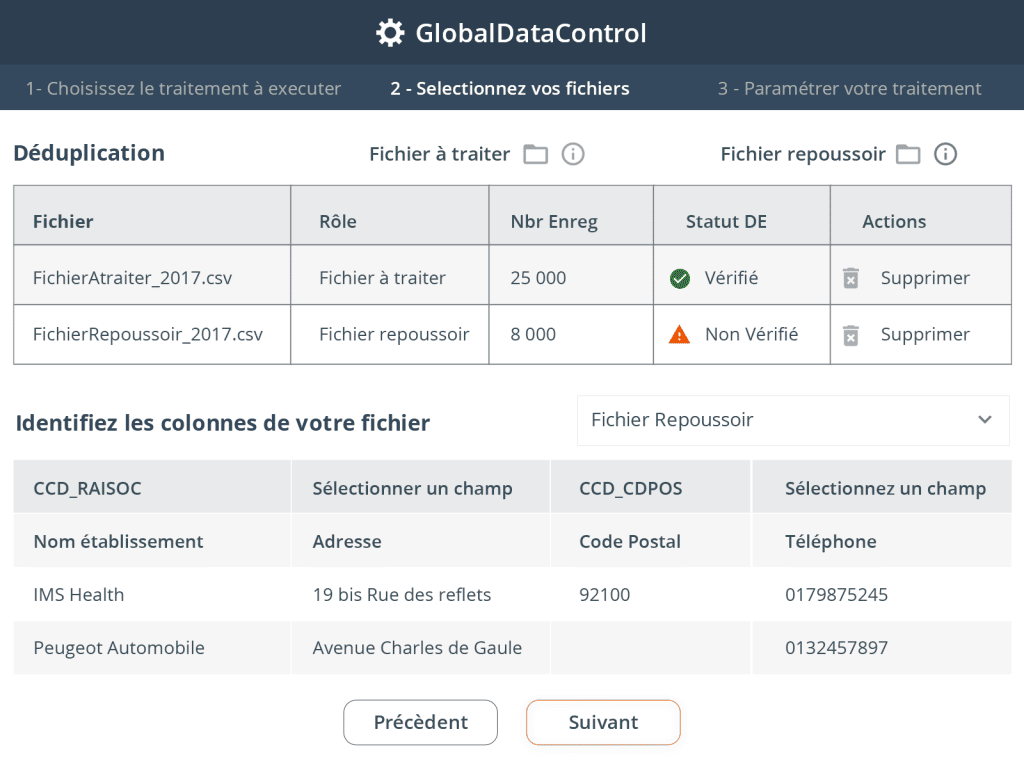Click the CCD_RAISOC column header
Viewport: 1024px width, 768px height.
click(x=87, y=488)
